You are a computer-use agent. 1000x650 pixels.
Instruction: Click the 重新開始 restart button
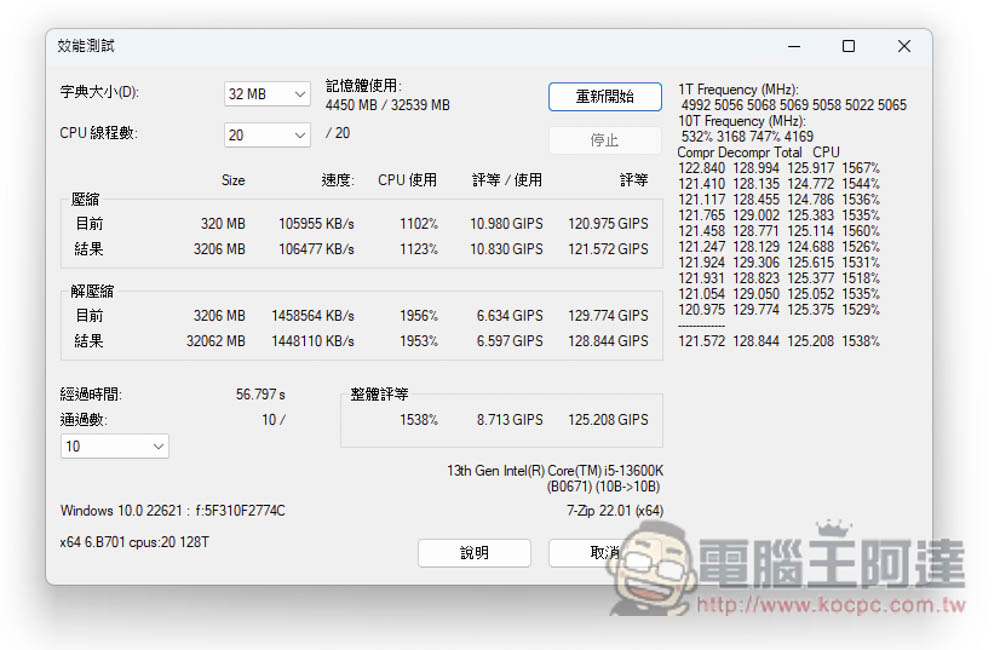pyautogui.click(x=605, y=97)
